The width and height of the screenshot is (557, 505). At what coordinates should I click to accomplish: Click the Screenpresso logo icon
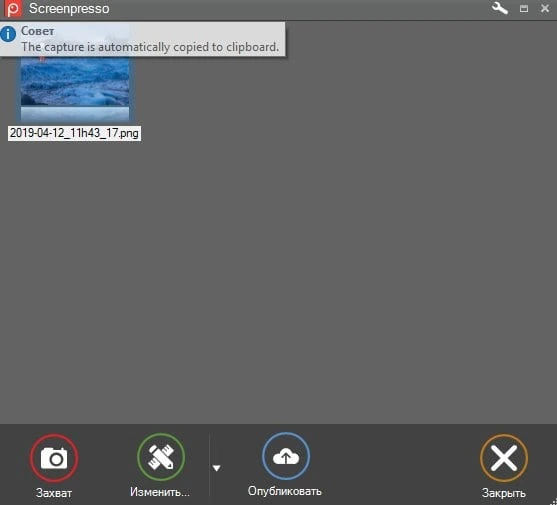coord(13,9)
